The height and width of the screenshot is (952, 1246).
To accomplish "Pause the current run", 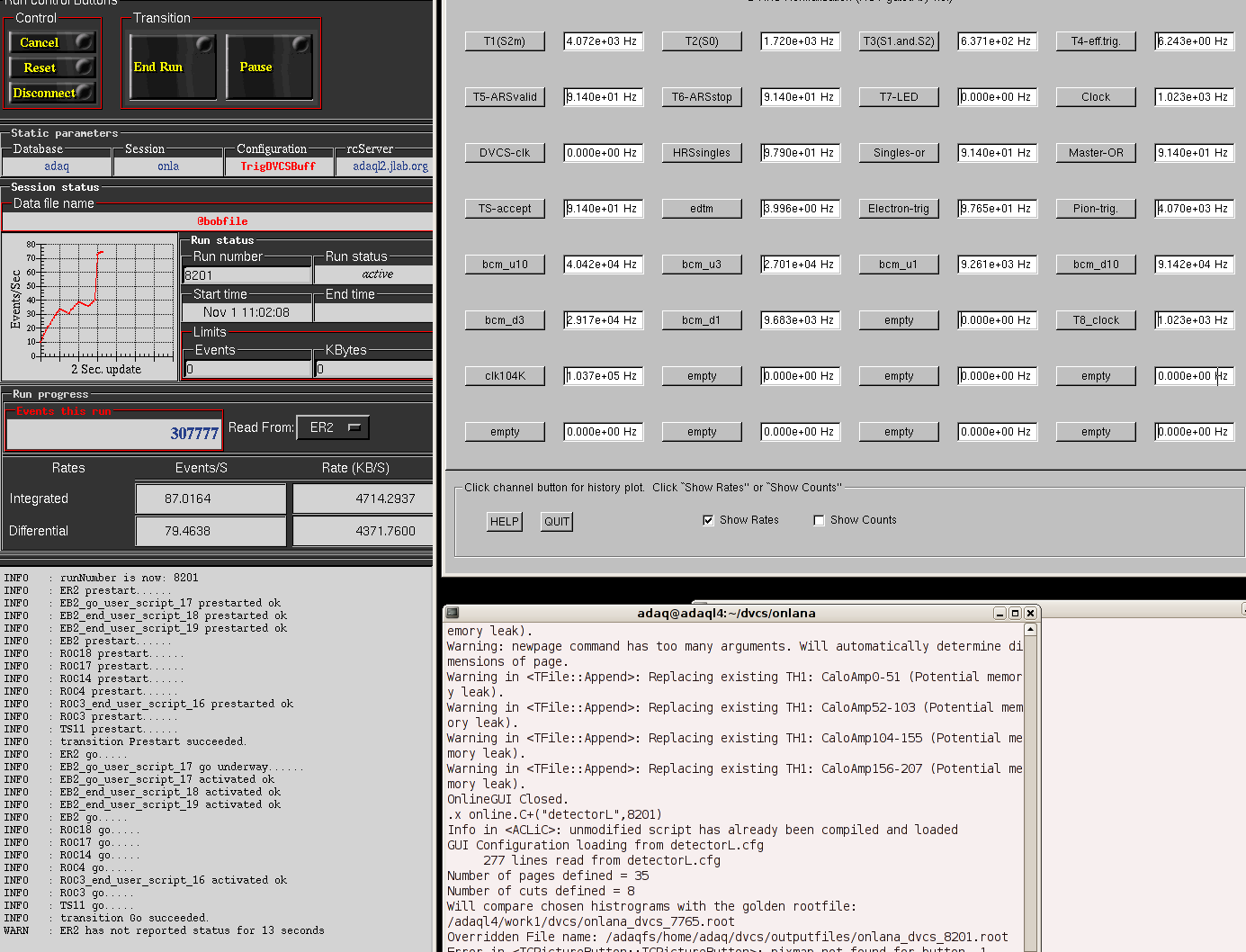I will [269, 67].
